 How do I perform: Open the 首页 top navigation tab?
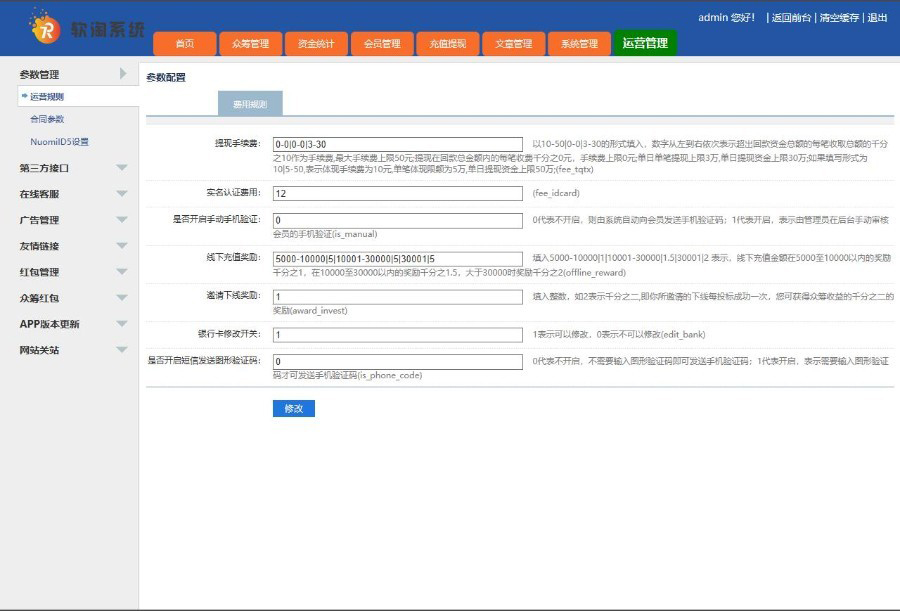184,44
